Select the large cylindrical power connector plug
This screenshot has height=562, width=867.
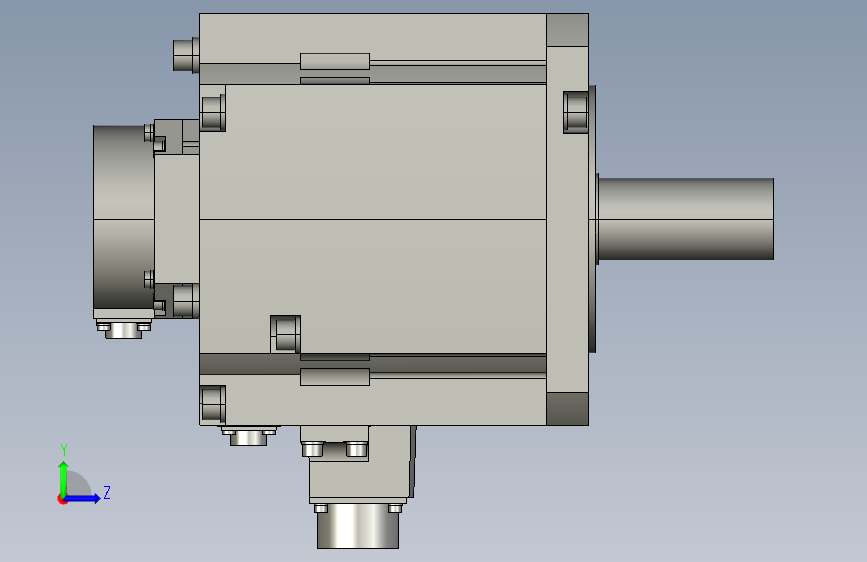coord(358,525)
